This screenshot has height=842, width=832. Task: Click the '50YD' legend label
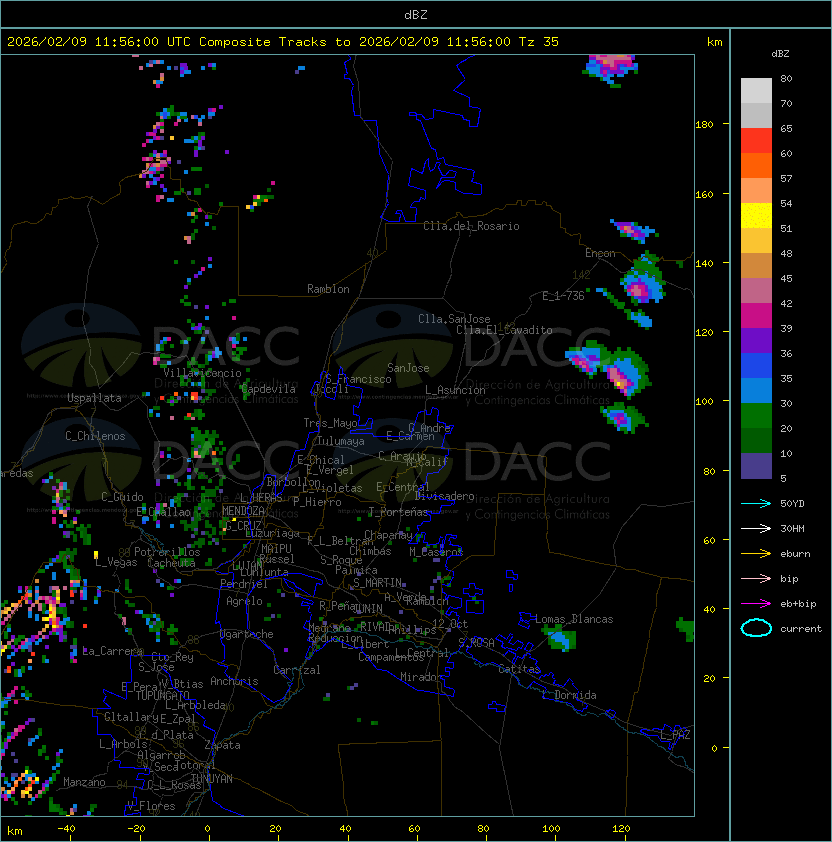(x=792, y=503)
